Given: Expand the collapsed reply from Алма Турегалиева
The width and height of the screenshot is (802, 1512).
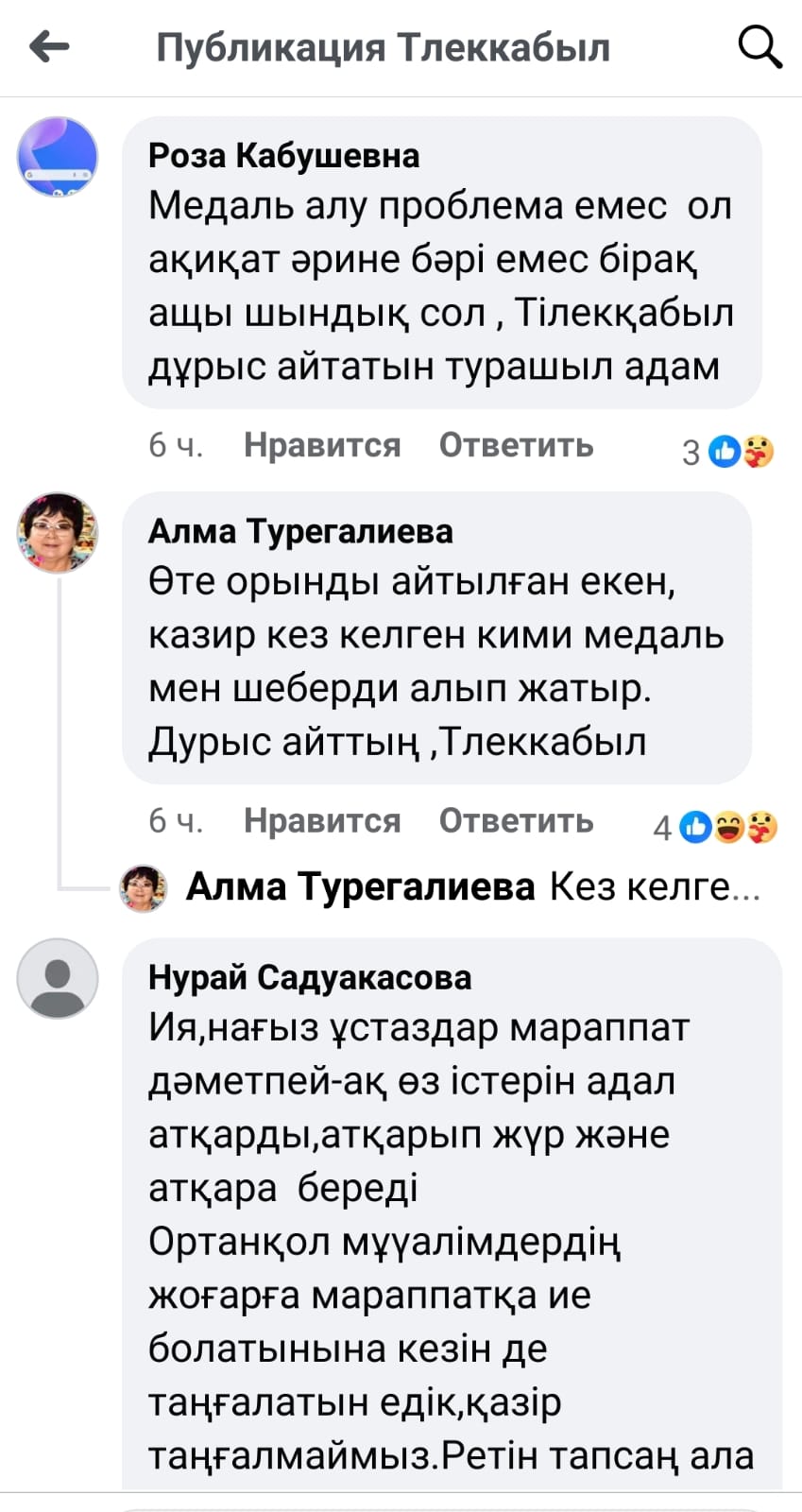Looking at the screenshot, I should (472, 887).
